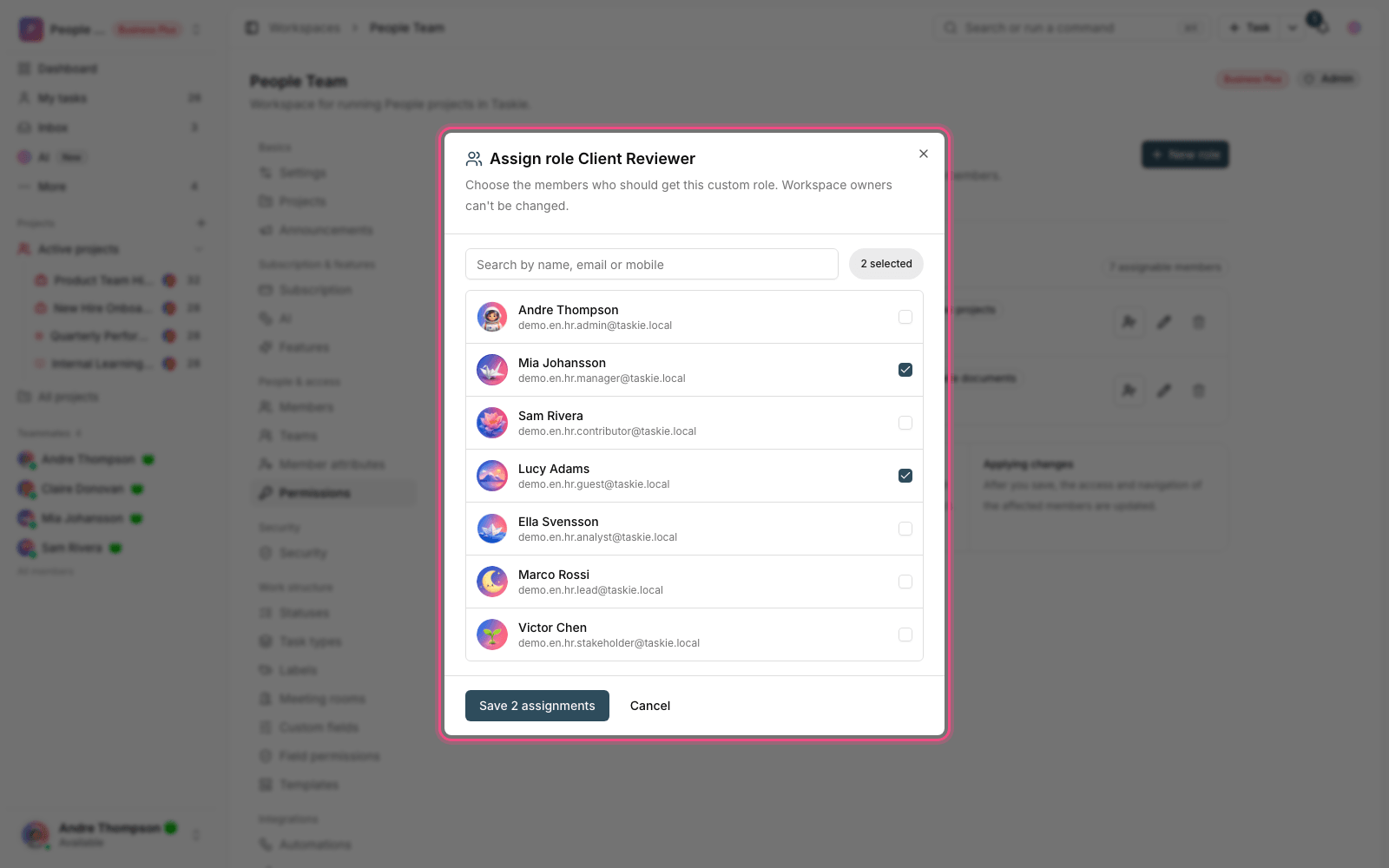This screenshot has height=868, width=1389.
Task: Click the name Marco Rossi
Action: point(554,575)
